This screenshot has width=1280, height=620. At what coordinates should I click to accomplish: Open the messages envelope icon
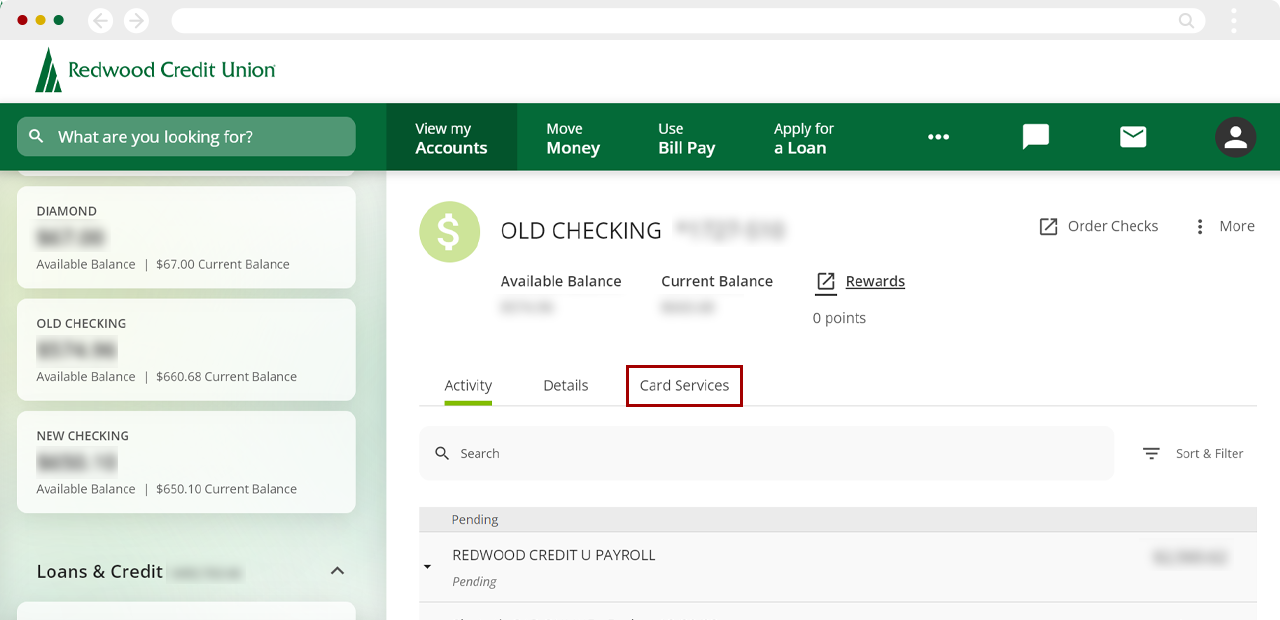coord(1133,137)
